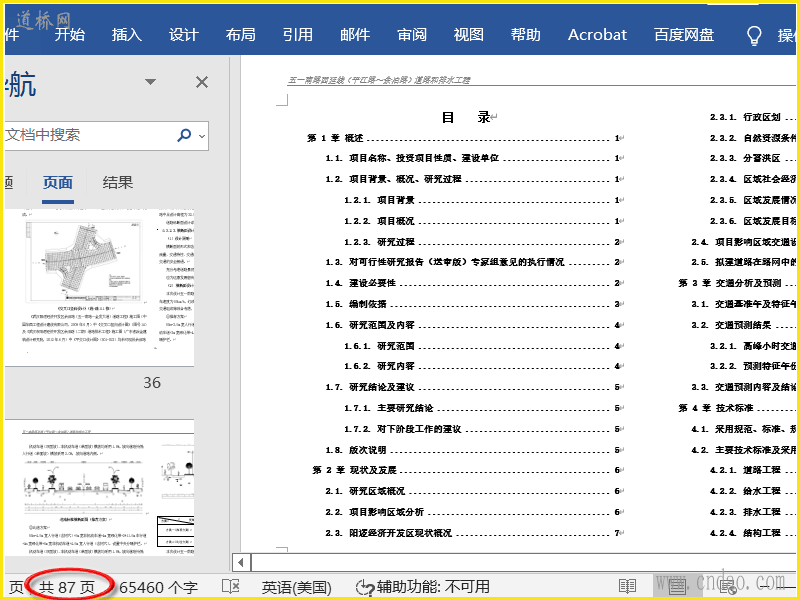
Task: Click the 目 录 heading text
Action: pyautogui.click(x=466, y=117)
